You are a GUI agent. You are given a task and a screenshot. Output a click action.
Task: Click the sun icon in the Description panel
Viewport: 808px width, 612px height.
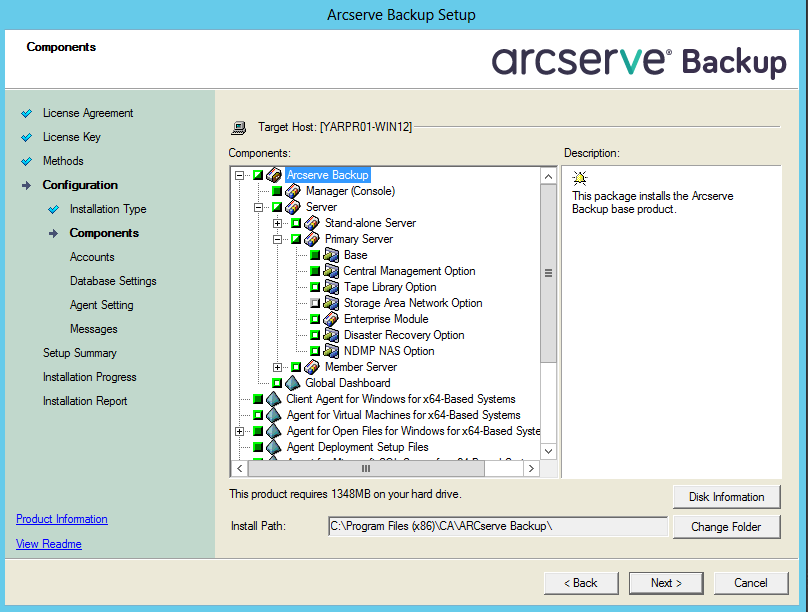pyautogui.click(x=579, y=177)
